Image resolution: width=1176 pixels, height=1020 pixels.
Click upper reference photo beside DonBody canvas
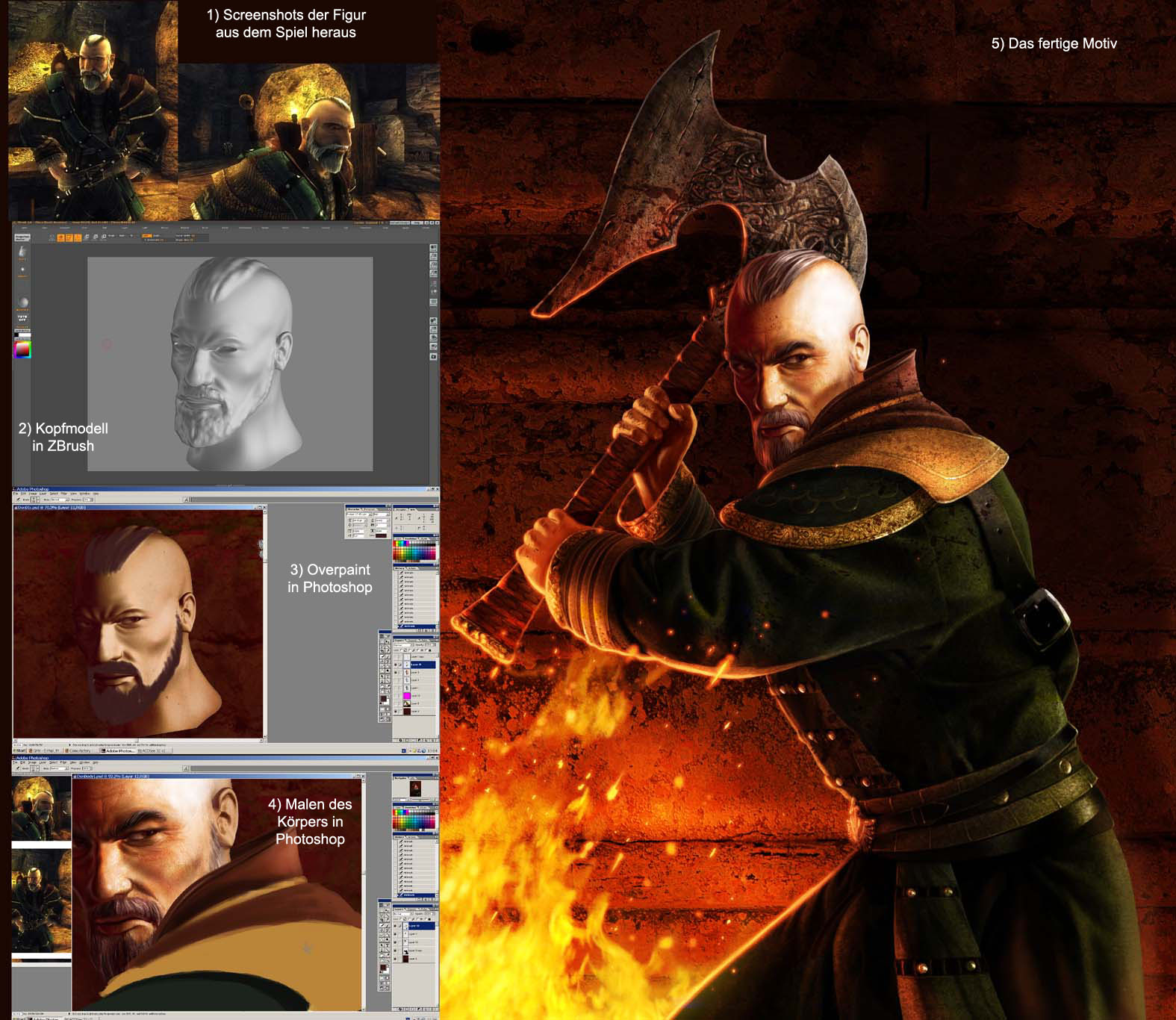tap(41, 809)
